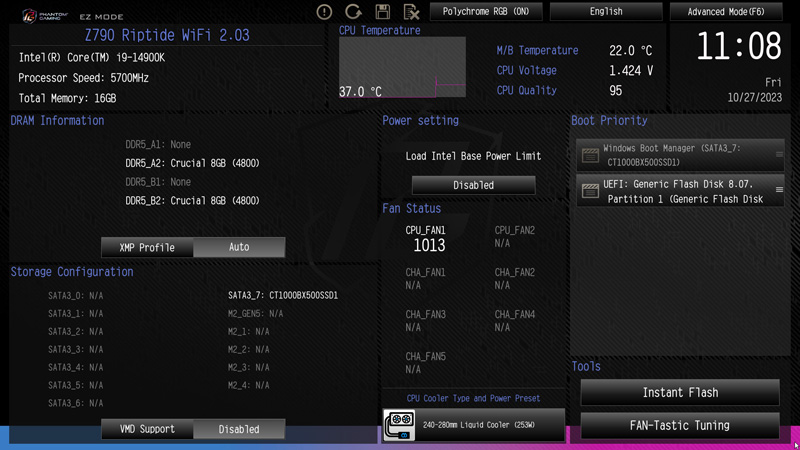Click M2_4: N/A entry
Image resolution: width=800 pixels, height=450 pixels.
click(248, 385)
